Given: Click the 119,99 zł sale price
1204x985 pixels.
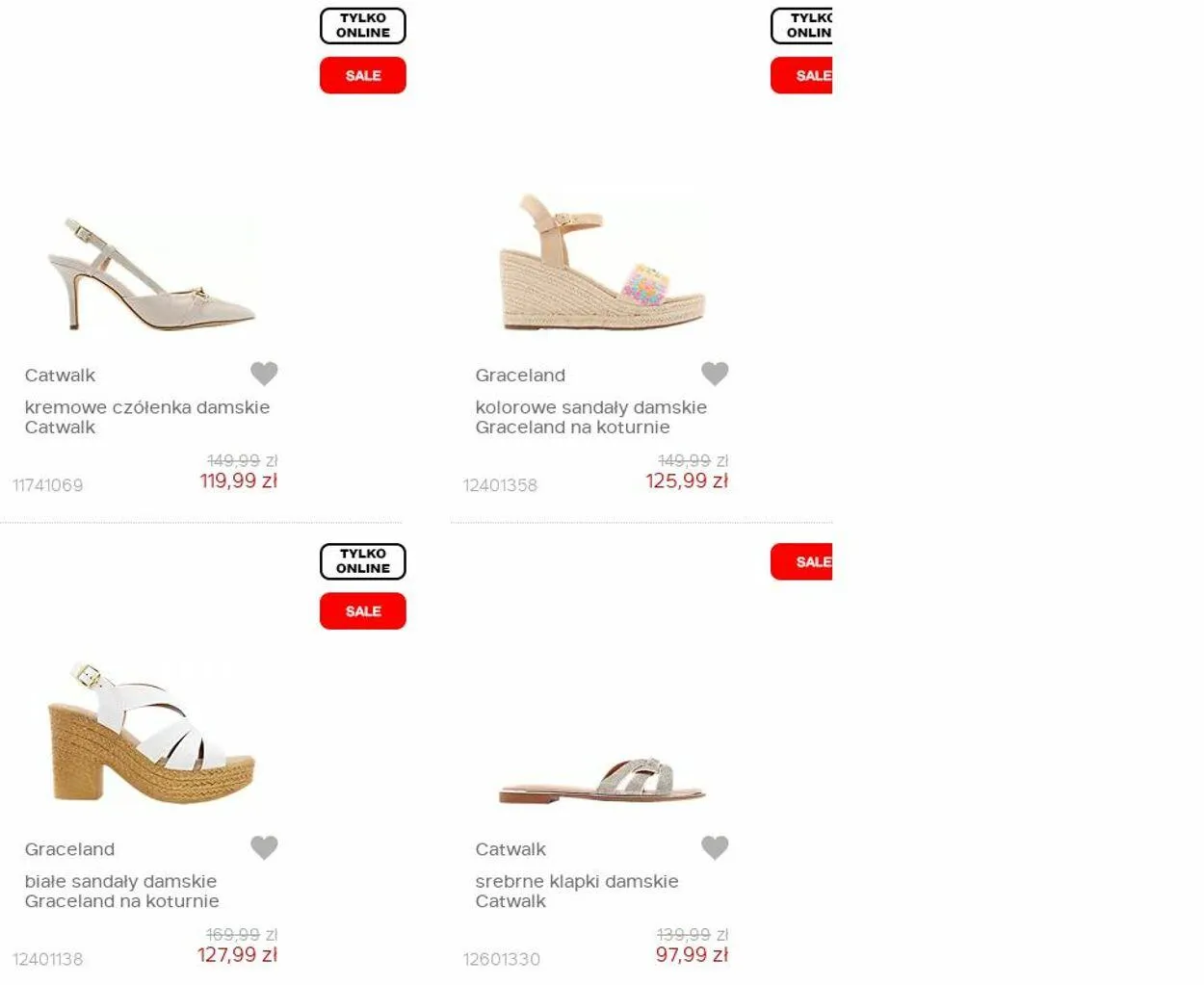Looking at the screenshot, I should click(x=238, y=480).
